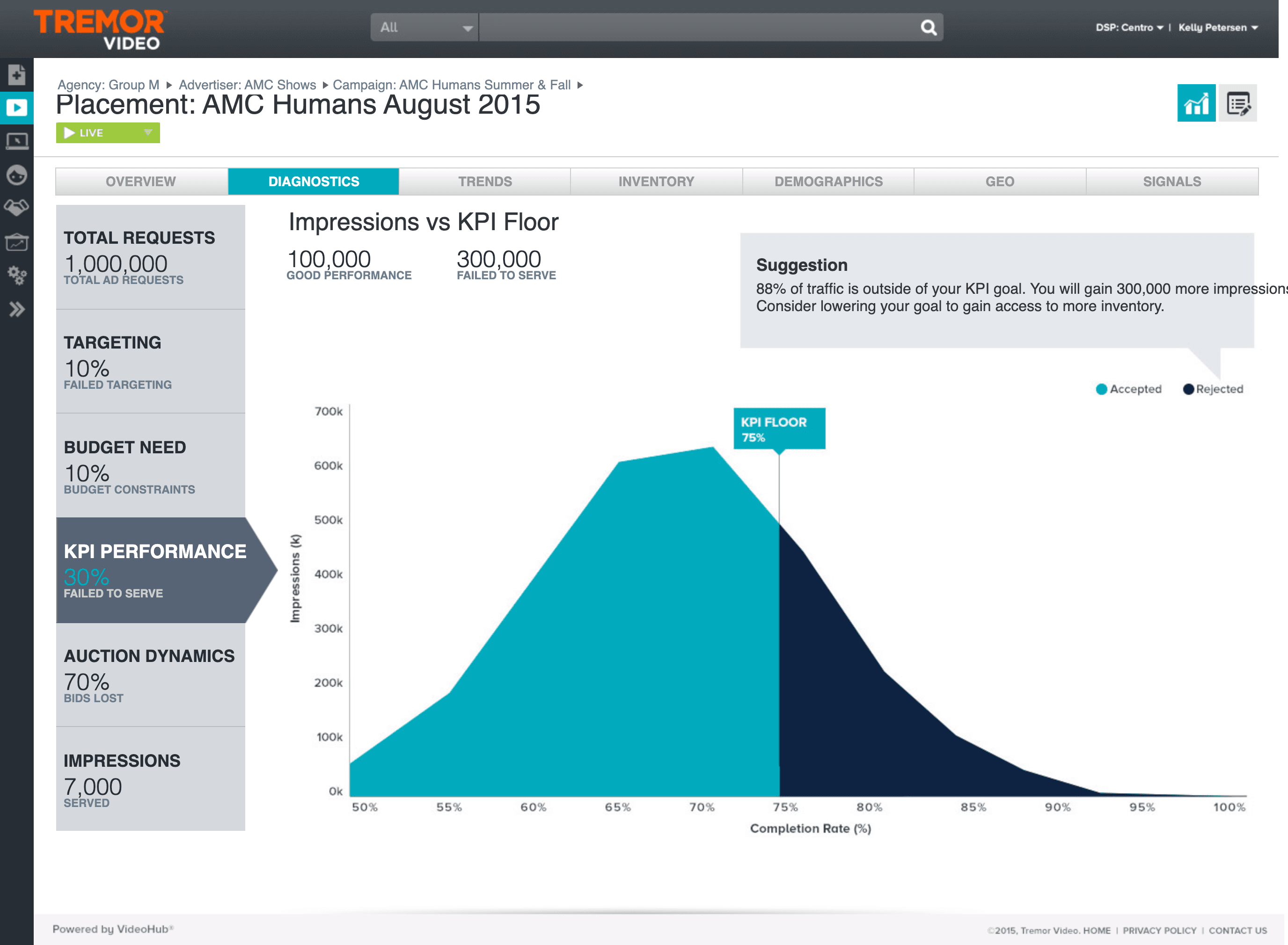Select the Impressions served panel
The width and height of the screenshot is (1288, 945).
151,779
